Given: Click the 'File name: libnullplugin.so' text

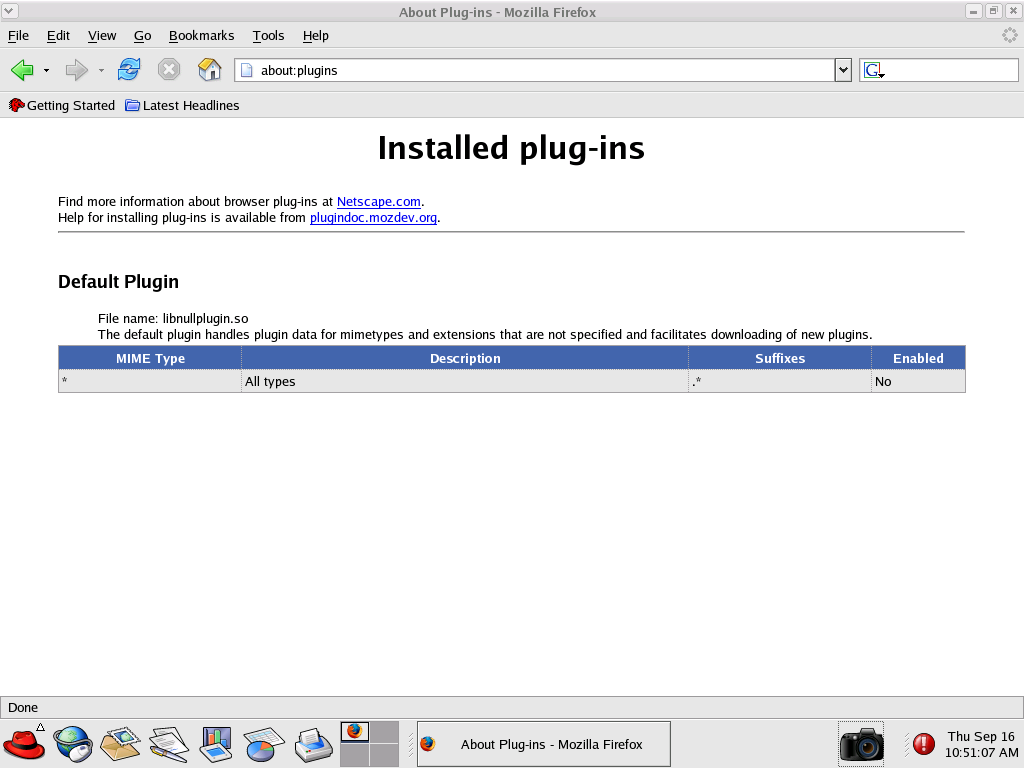Looking at the screenshot, I should tap(173, 319).
